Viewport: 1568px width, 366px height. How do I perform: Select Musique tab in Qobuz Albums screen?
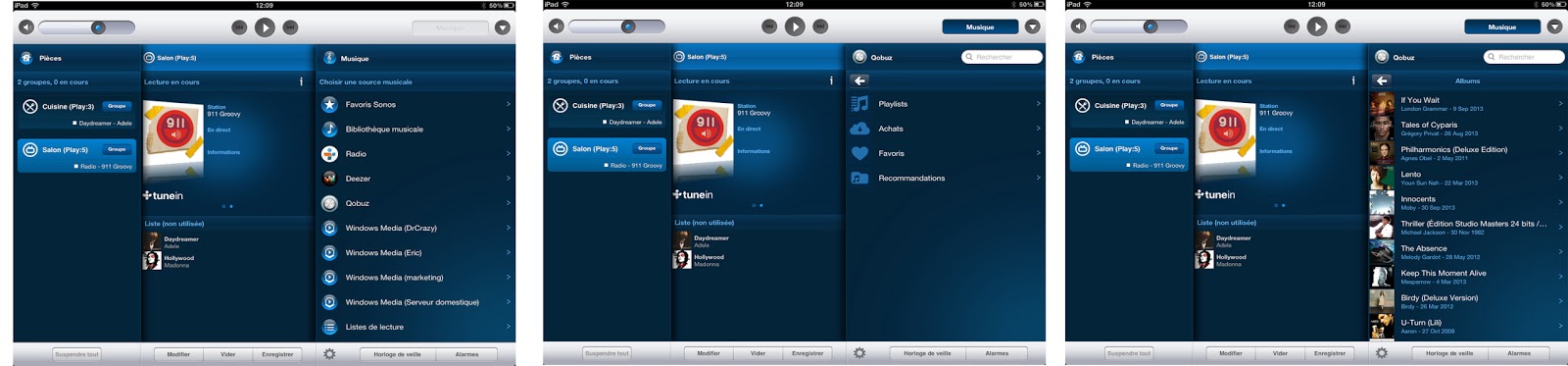(x=1502, y=26)
